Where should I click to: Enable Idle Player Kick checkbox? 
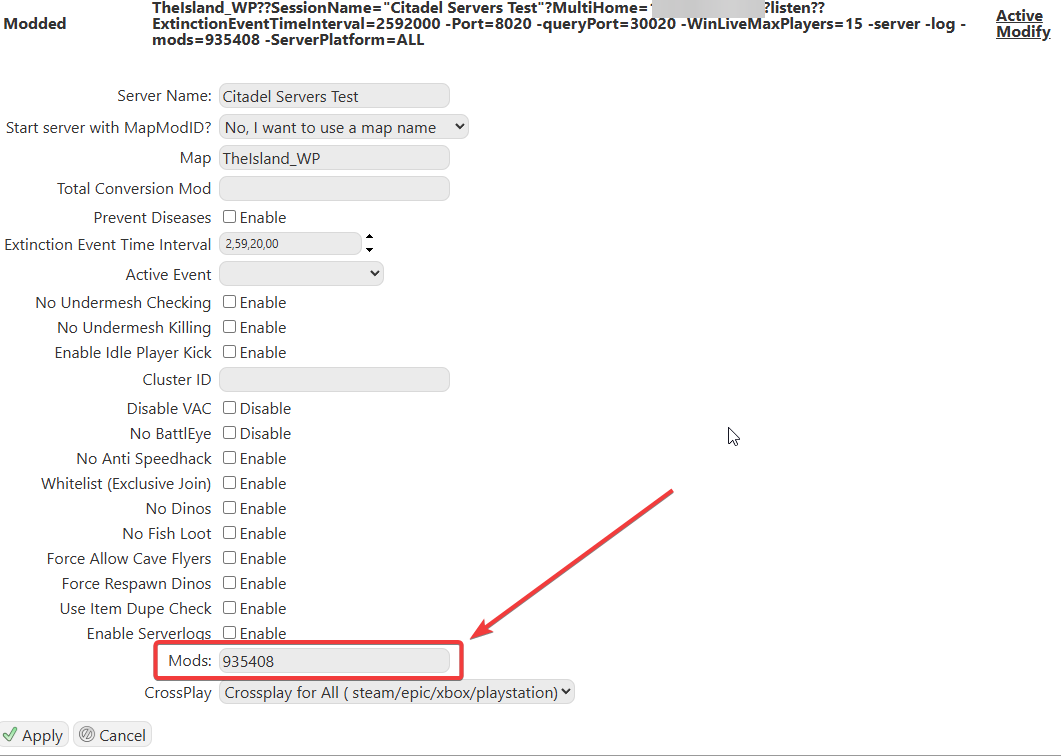coord(229,352)
